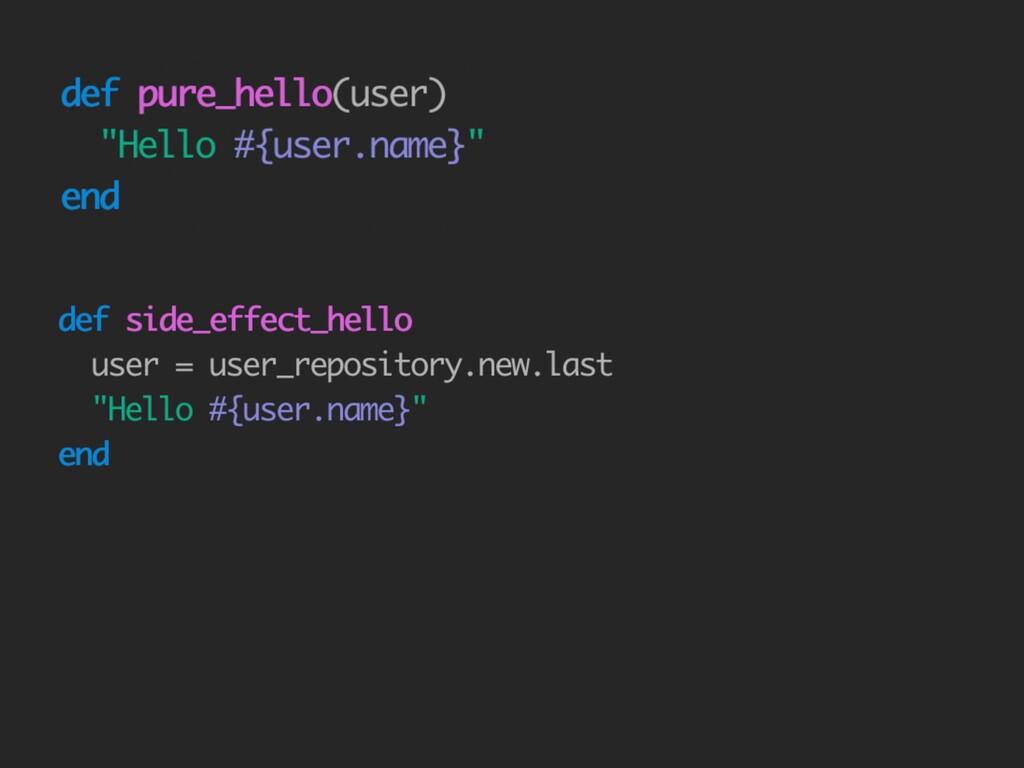Select the side_effect_hello method name
This screenshot has height=768, width=1024.
tap(268, 321)
